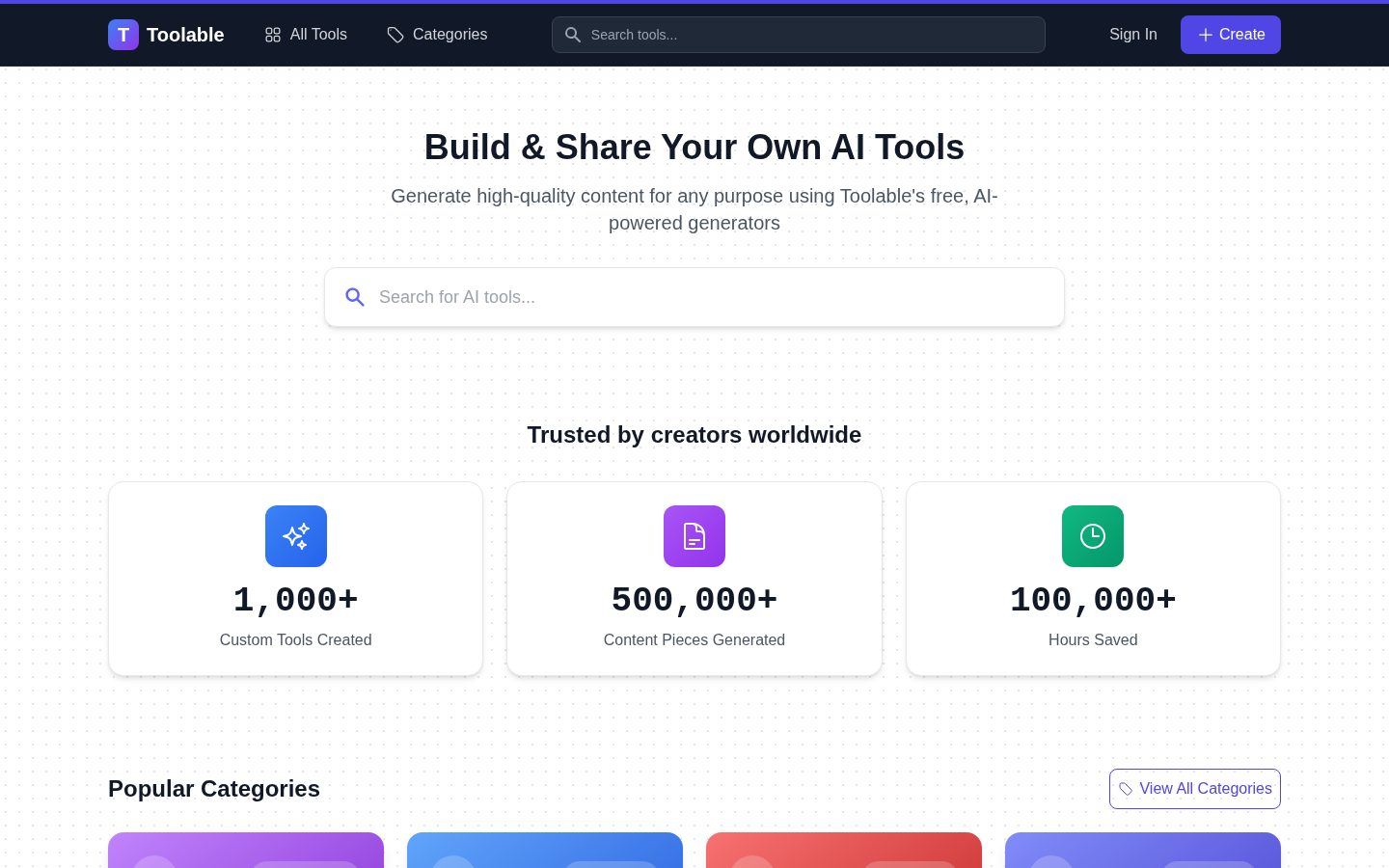Click the grid icon beside All Tools
The width and height of the screenshot is (1389, 868).
point(273,35)
